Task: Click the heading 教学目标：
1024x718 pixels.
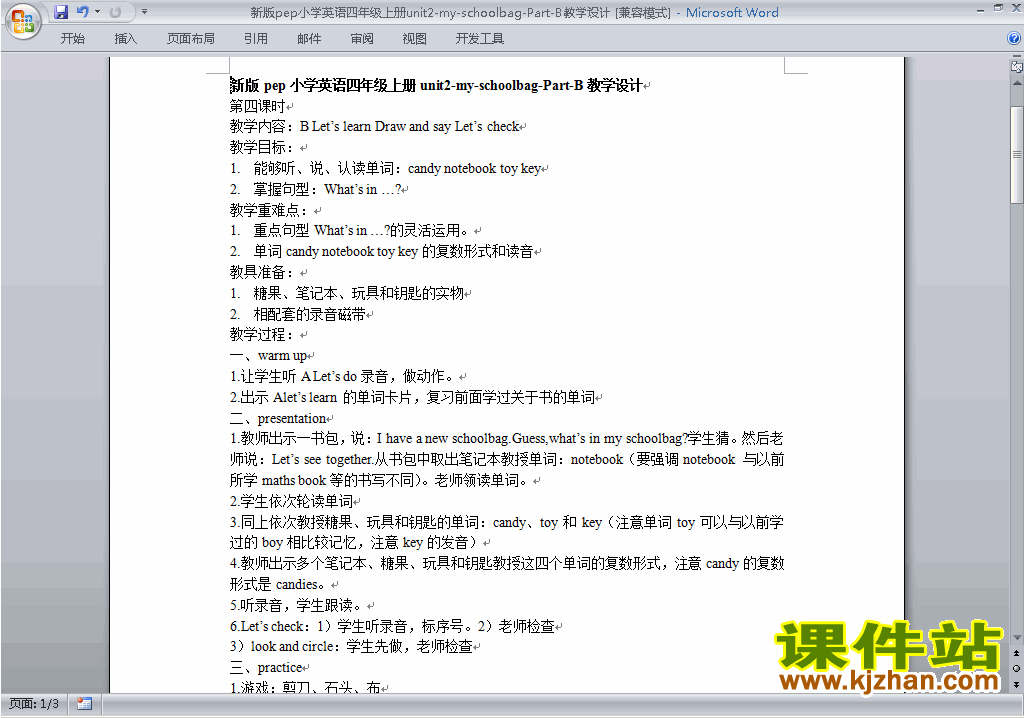Action: point(262,147)
